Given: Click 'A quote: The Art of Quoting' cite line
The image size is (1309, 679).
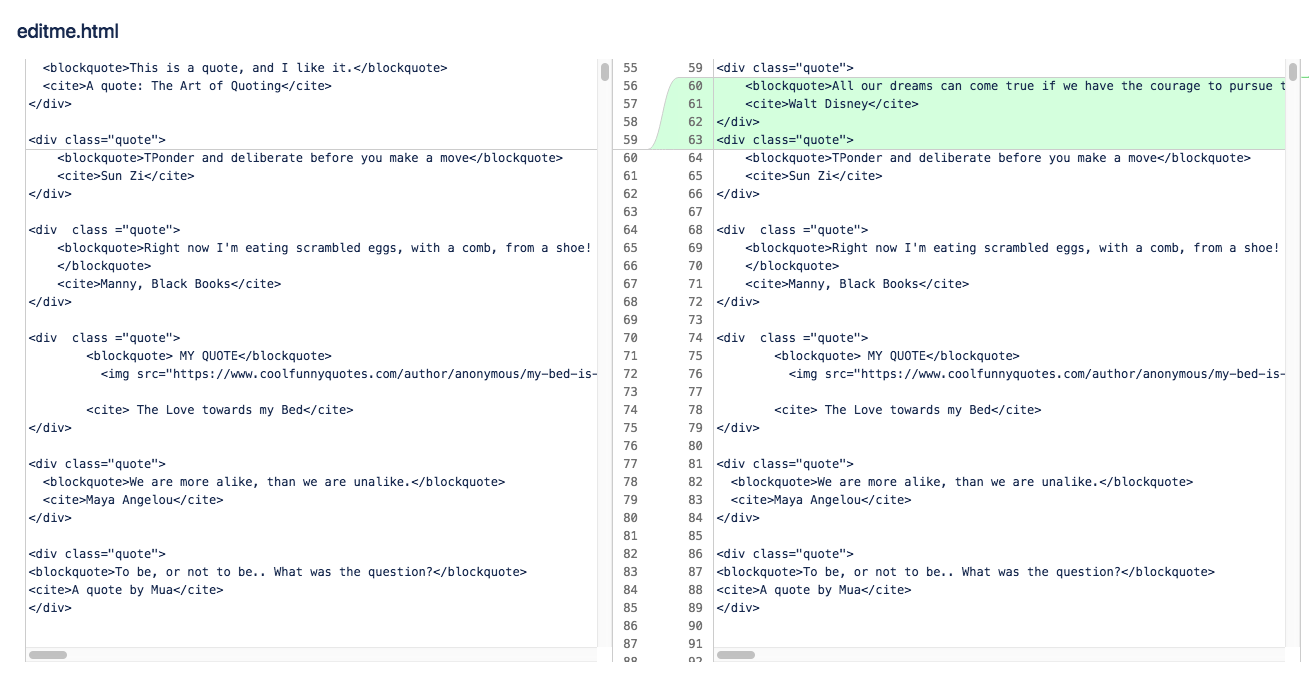Looking at the screenshot, I should pos(187,86).
